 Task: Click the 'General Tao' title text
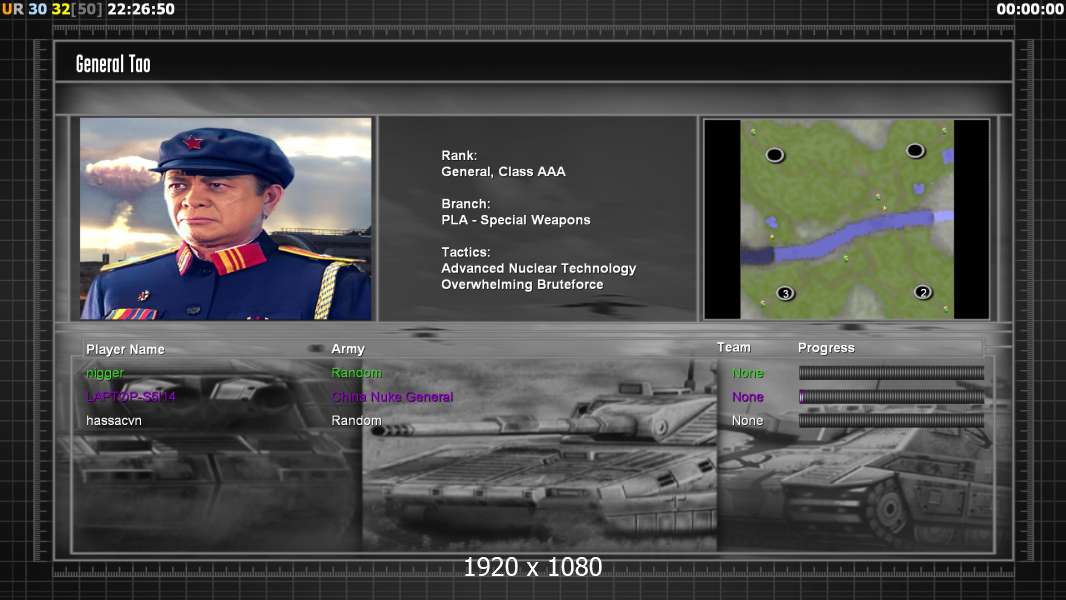[x=113, y=64]
